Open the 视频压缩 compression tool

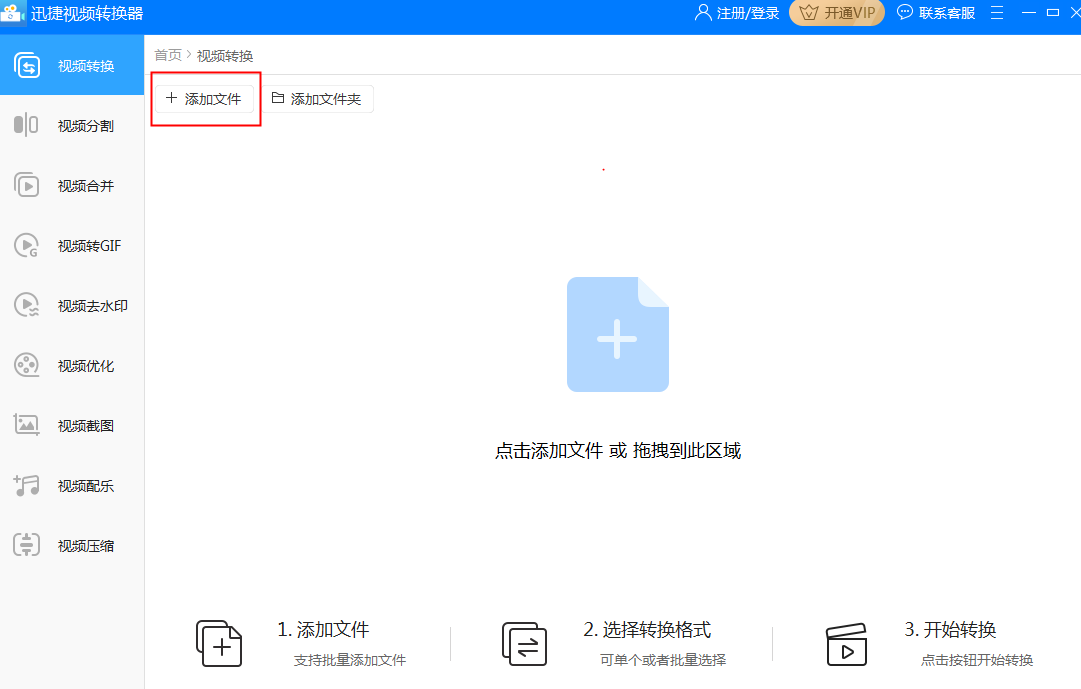[72, 545]
